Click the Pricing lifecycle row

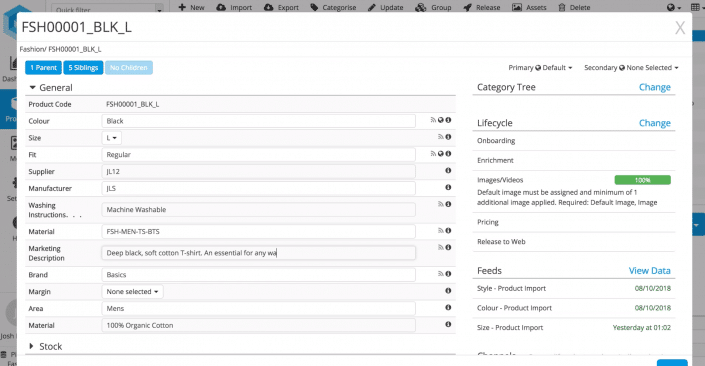pyautogui.click(x=574, y=222)
